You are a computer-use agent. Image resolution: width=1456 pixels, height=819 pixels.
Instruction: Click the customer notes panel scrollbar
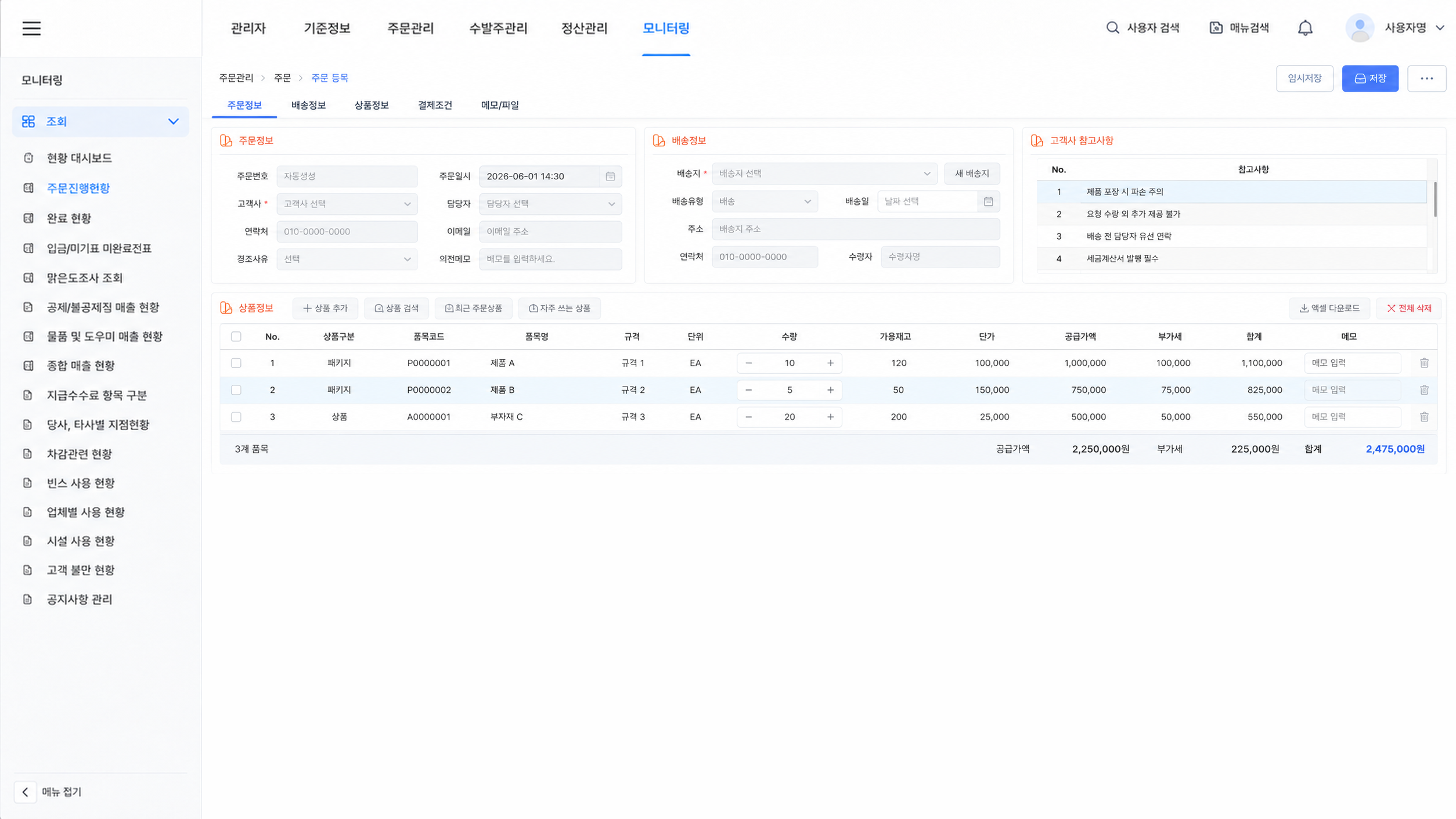(1435, 200)
